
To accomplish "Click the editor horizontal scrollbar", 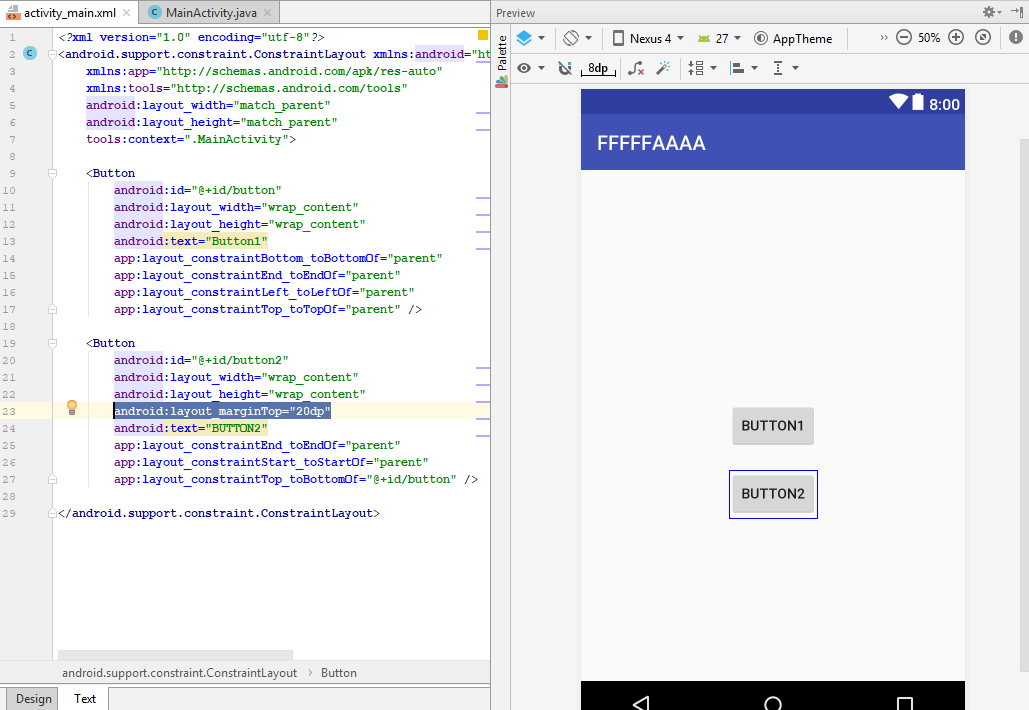I will pos(175,654).
